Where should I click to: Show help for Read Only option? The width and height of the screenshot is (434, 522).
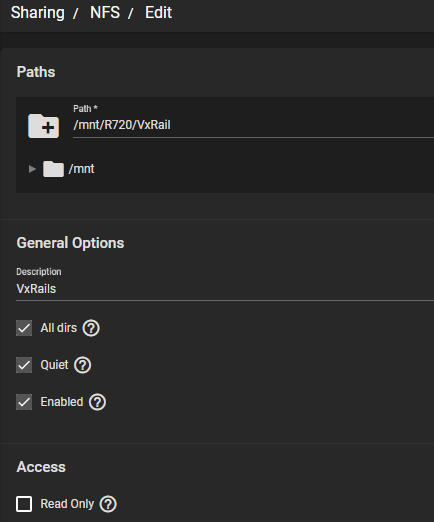[108, 504]
